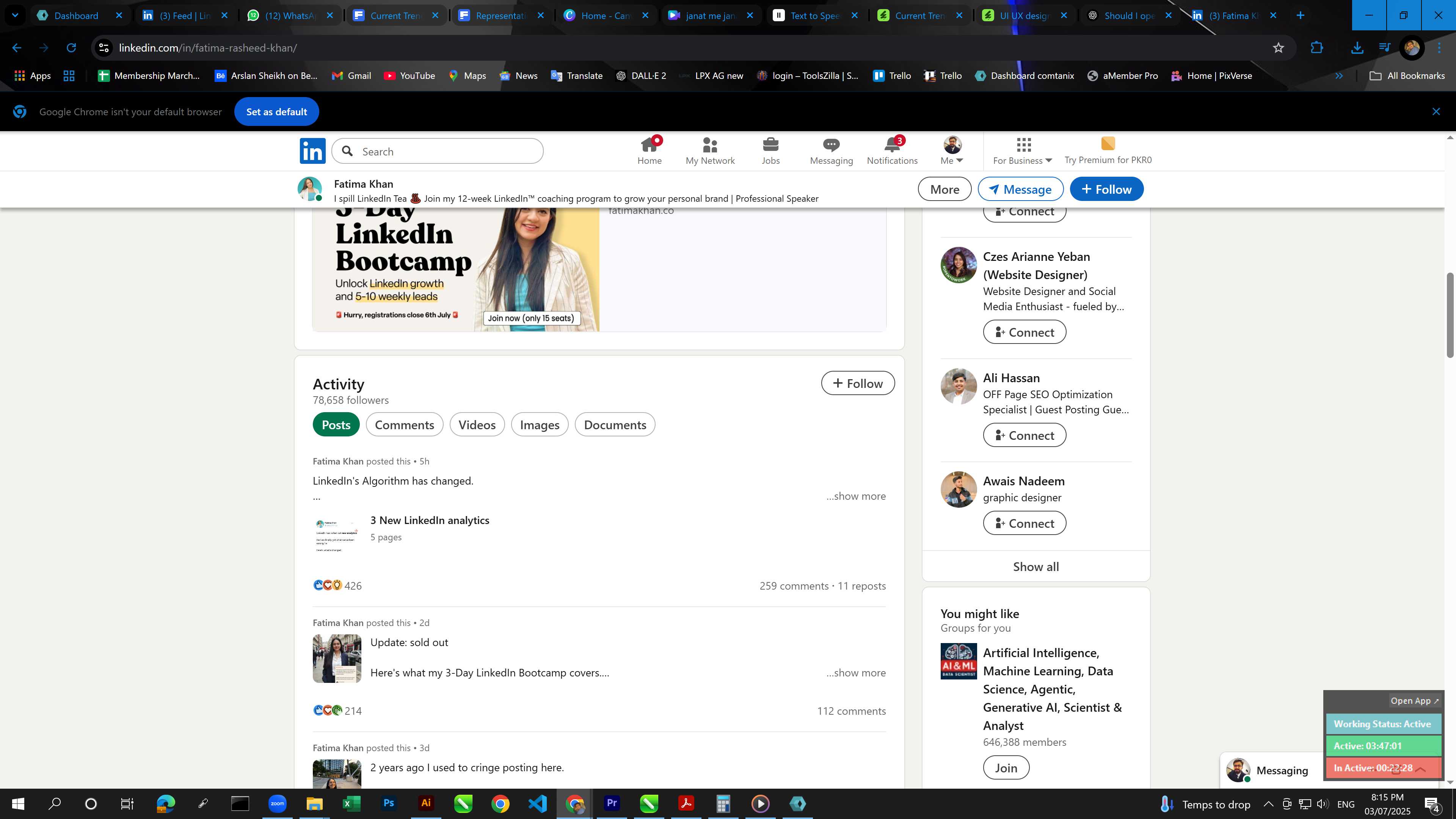
Task: Click Join now (only 15 seats) banner button
Action: click(x=531, y=318)
